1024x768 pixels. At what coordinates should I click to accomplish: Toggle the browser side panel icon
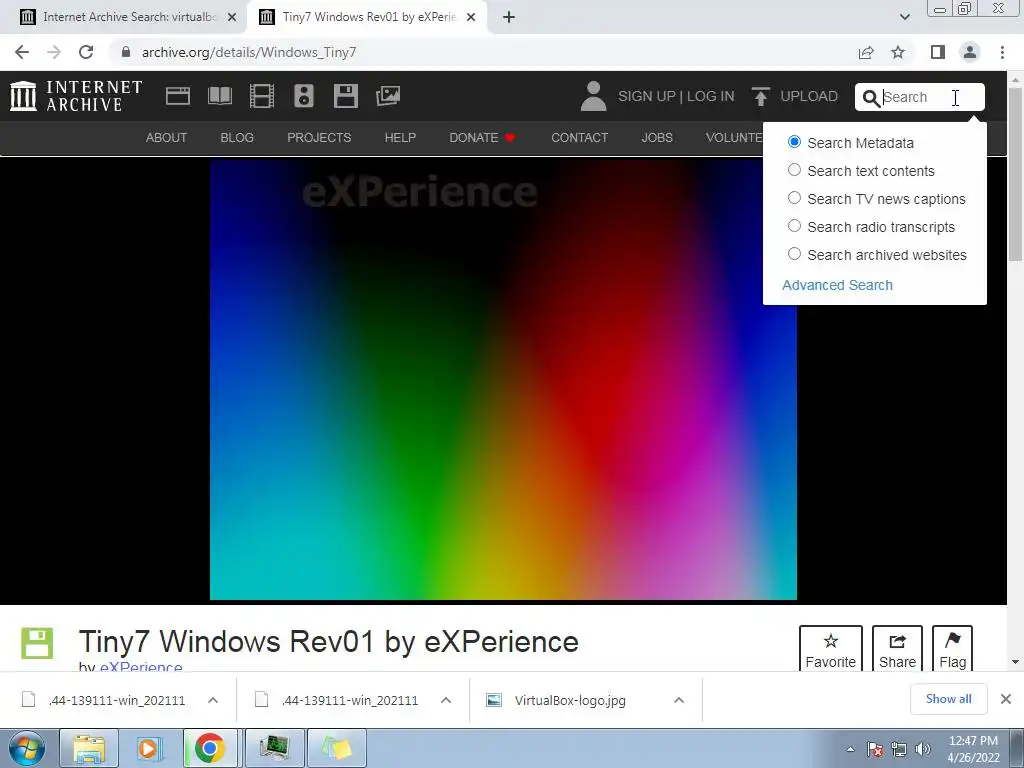pos(938,52)
